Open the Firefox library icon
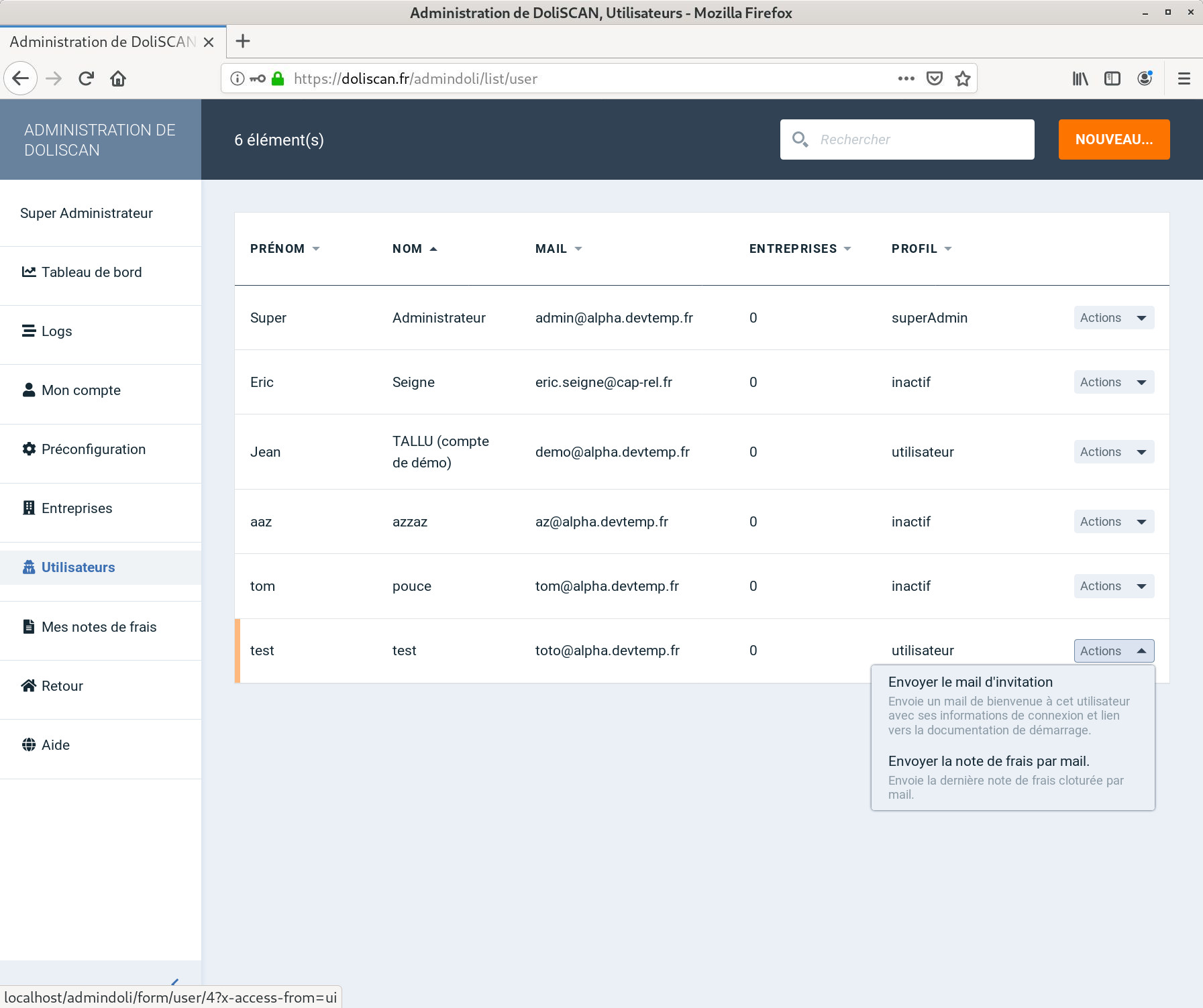The image size is (1203, 1008). pos(1080,78)
